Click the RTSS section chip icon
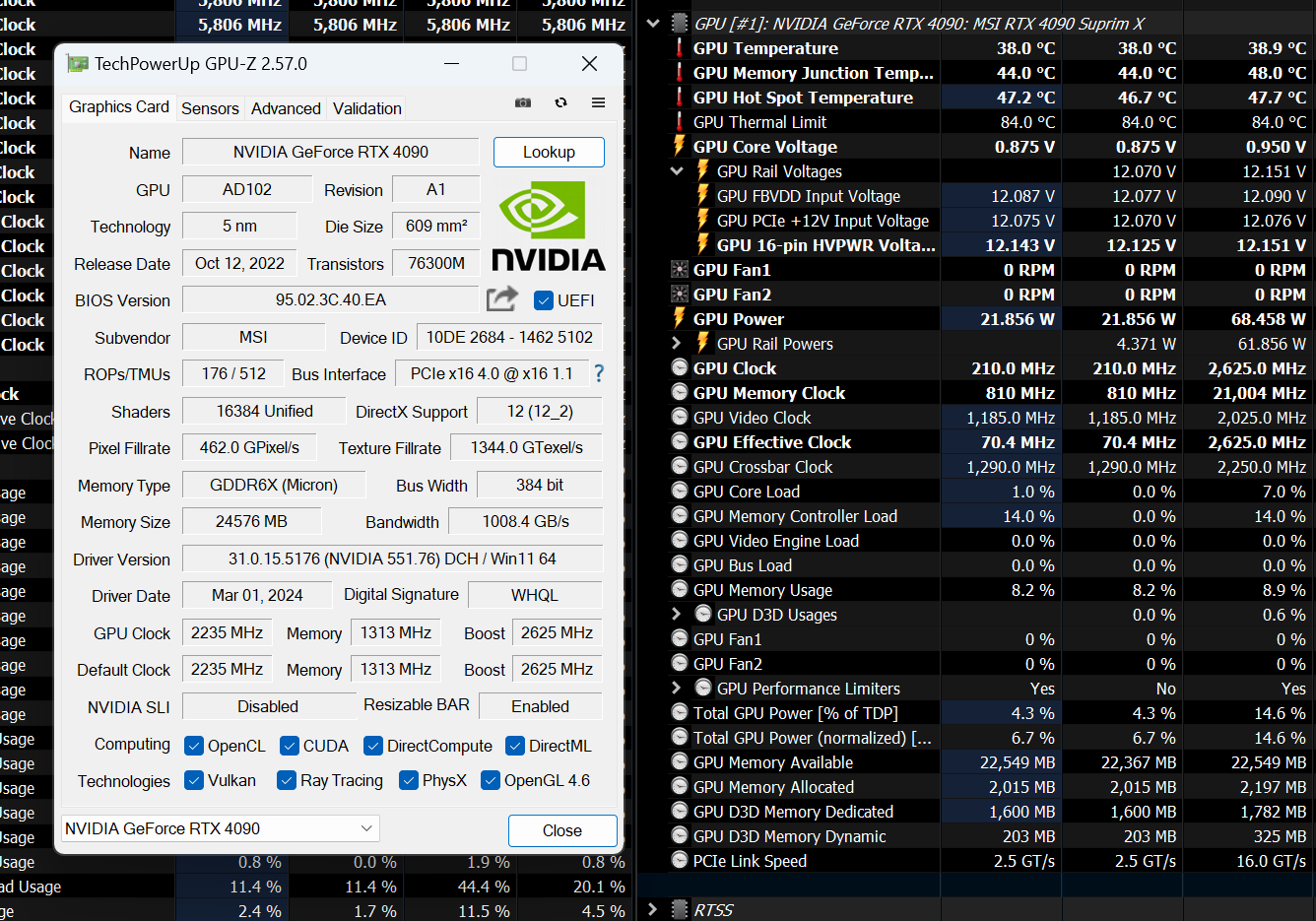The image size is (1316, 921). (679, 910)
